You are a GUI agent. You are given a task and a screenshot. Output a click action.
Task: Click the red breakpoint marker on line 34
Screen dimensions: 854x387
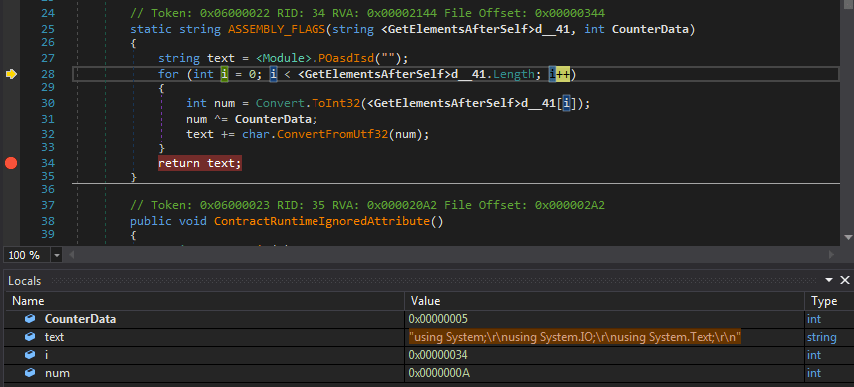click(11, 163)
